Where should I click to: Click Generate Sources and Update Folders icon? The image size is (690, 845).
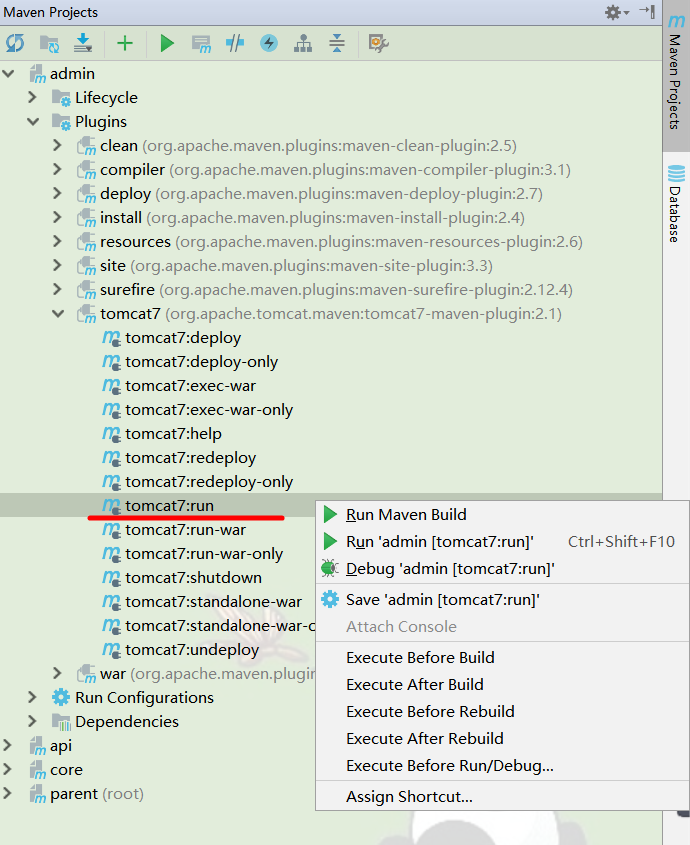50,43
